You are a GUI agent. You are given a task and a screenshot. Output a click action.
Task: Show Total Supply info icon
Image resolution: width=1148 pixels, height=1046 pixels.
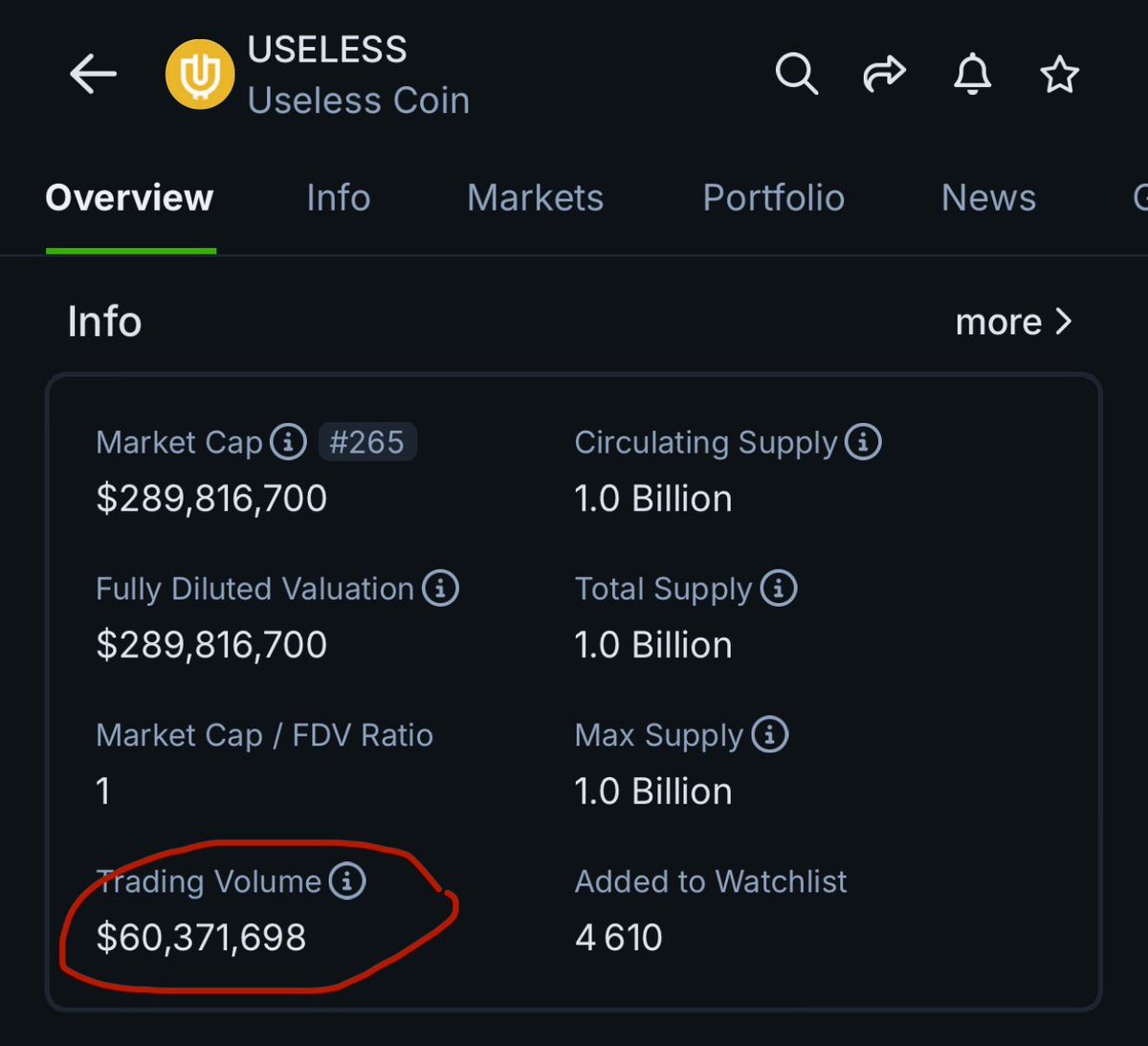click(x=779, y=589)
